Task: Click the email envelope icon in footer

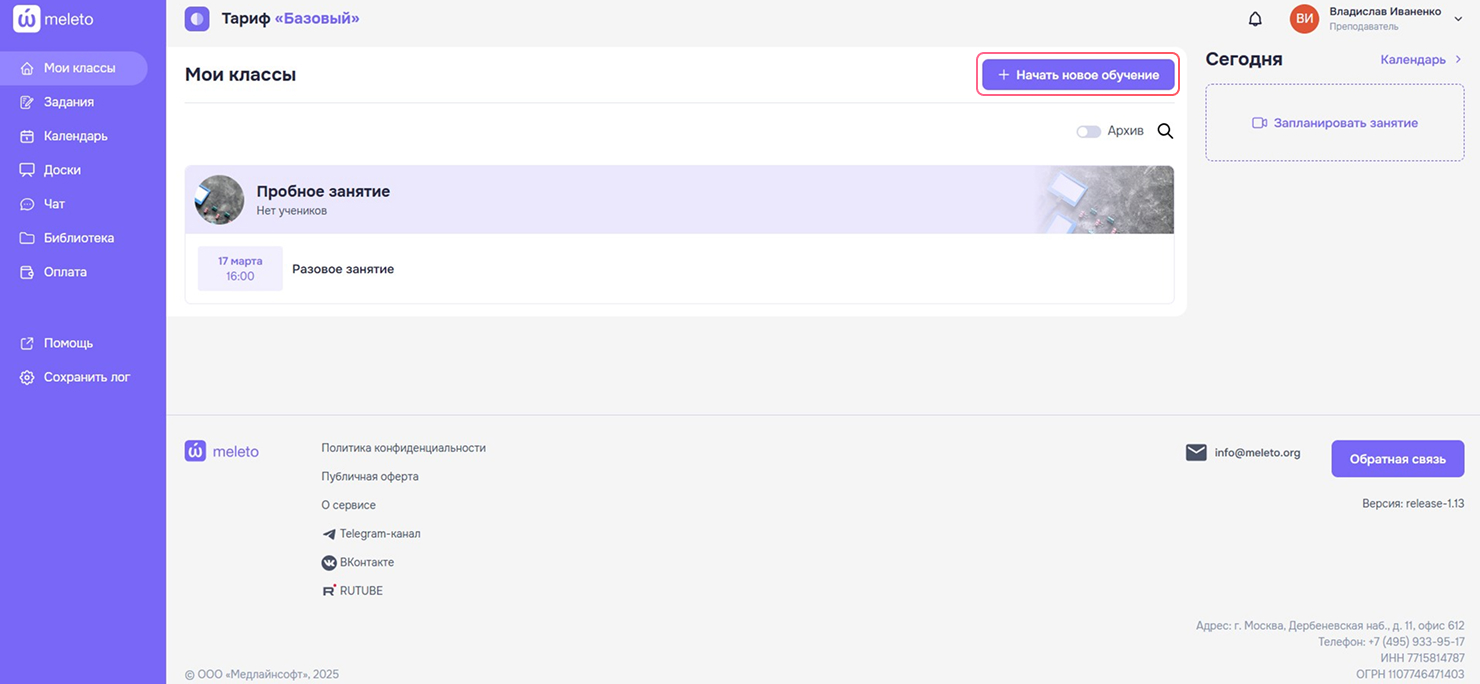Action: 1196,453
